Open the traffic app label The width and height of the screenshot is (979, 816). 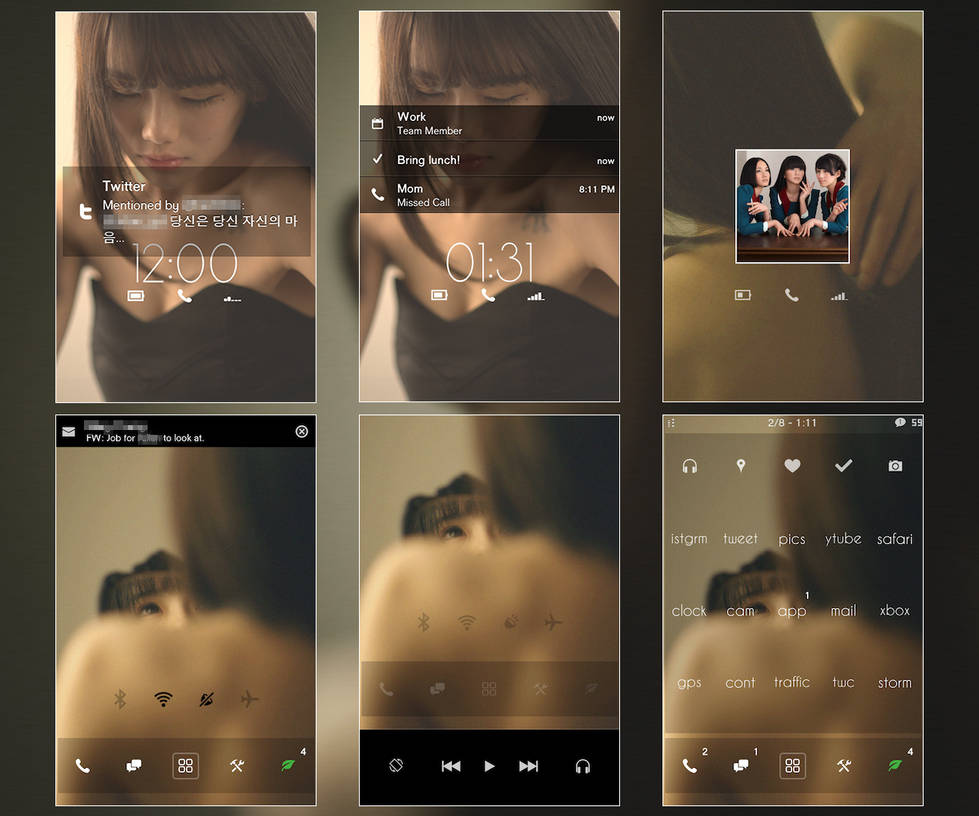point(792,682)
